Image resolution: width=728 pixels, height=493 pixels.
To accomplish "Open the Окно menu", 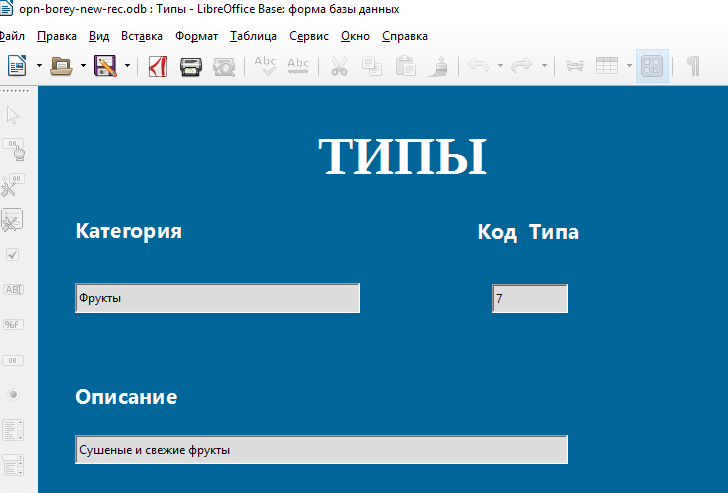I will point(355,36).
